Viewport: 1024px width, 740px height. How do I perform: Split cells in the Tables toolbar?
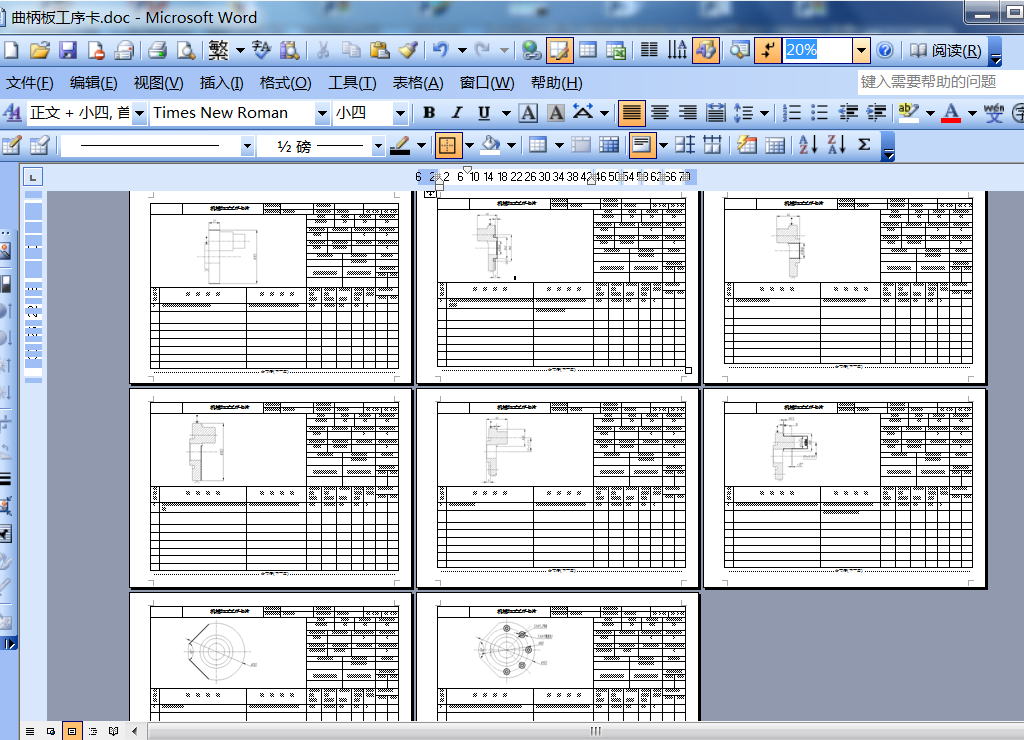(x=609, y=145)
